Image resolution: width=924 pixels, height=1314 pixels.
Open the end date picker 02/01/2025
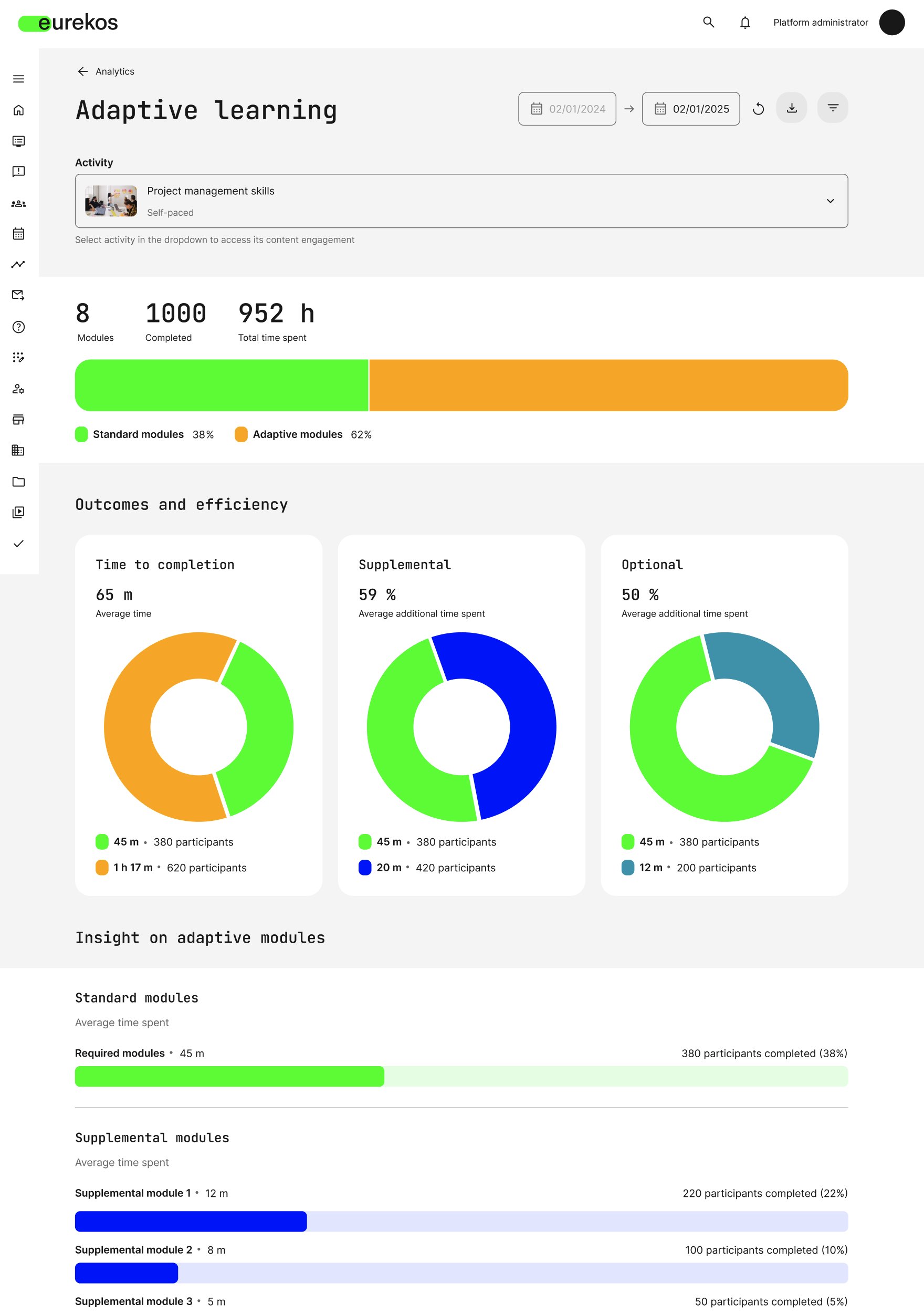pyautogui.click(x=690, y=109)
